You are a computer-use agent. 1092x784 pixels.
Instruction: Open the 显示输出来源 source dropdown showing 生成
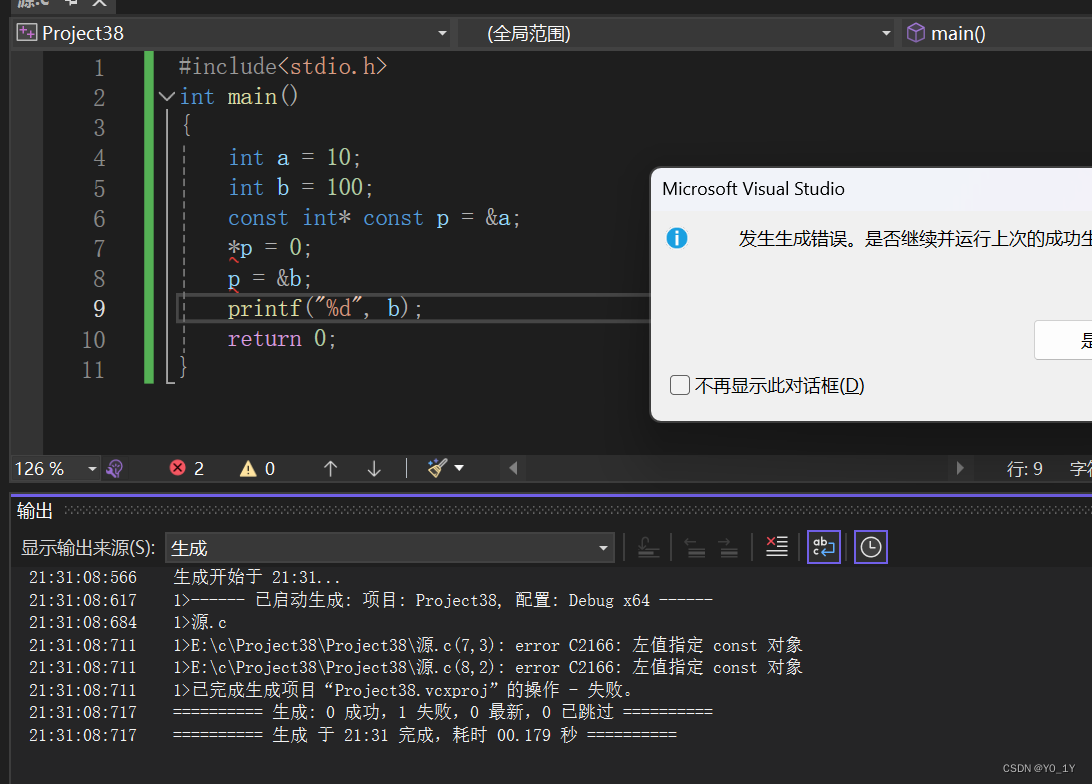602,547
